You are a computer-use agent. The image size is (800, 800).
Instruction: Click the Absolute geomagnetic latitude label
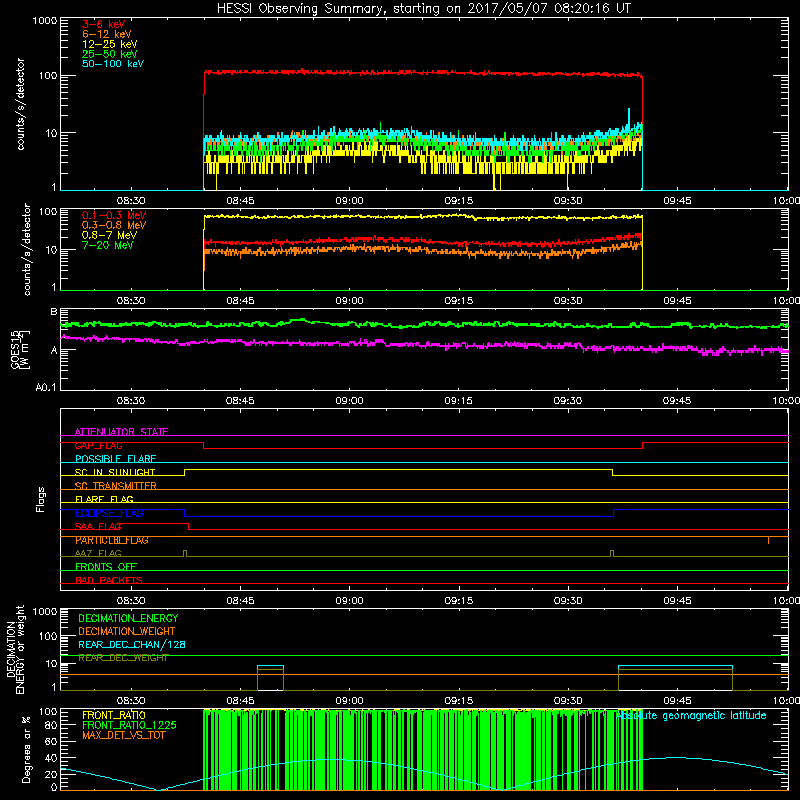691,715
